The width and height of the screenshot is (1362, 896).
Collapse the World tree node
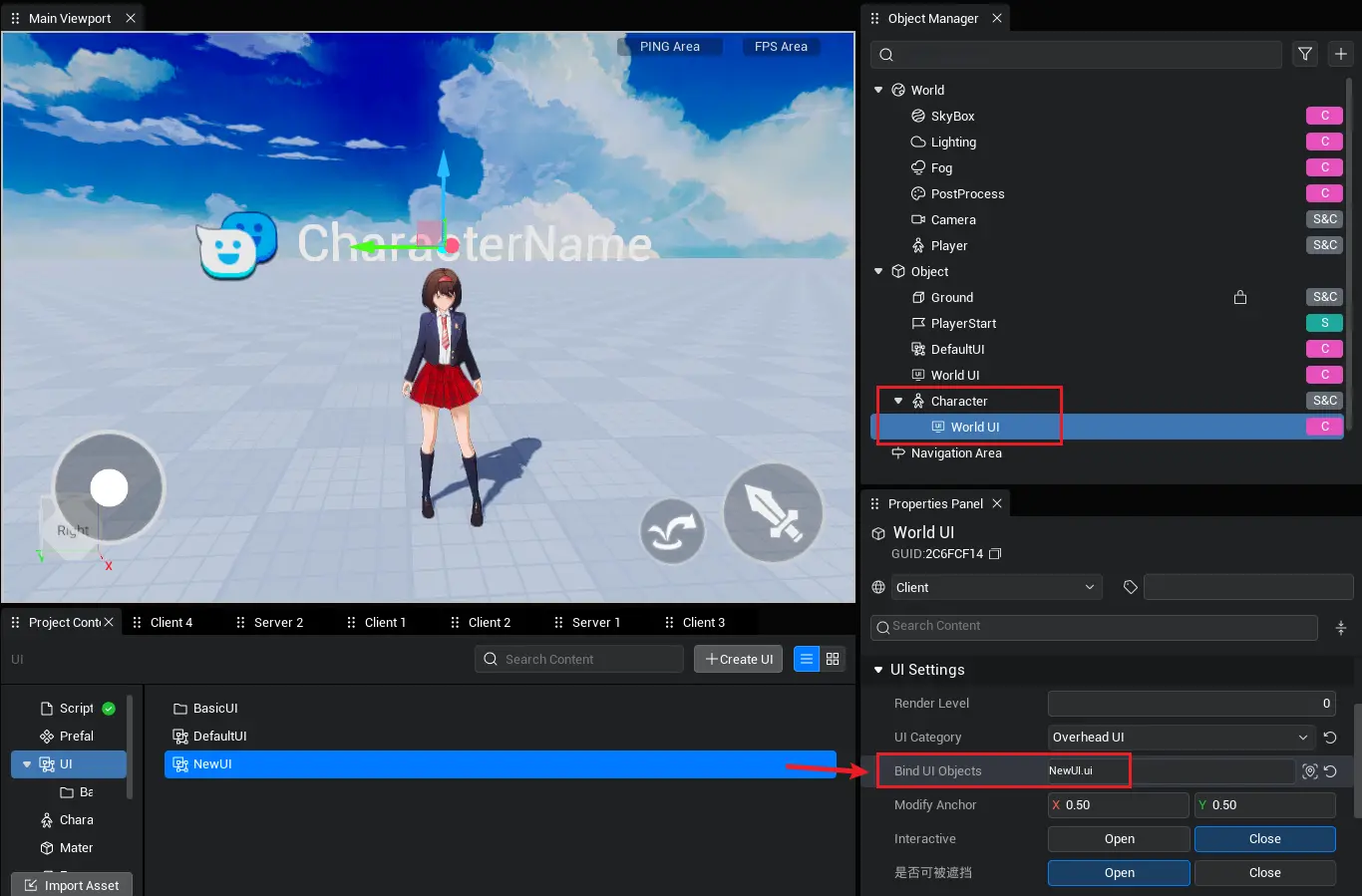tap(878, 90)
